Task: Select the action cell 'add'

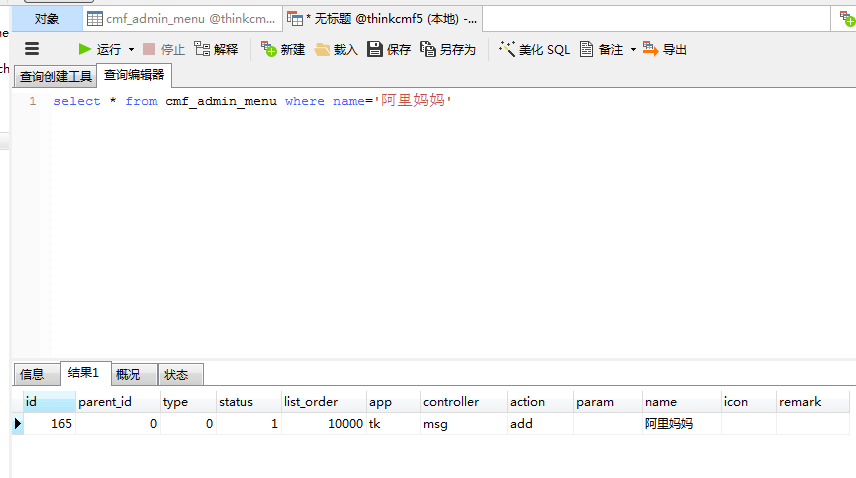Action: coord(540,424)
